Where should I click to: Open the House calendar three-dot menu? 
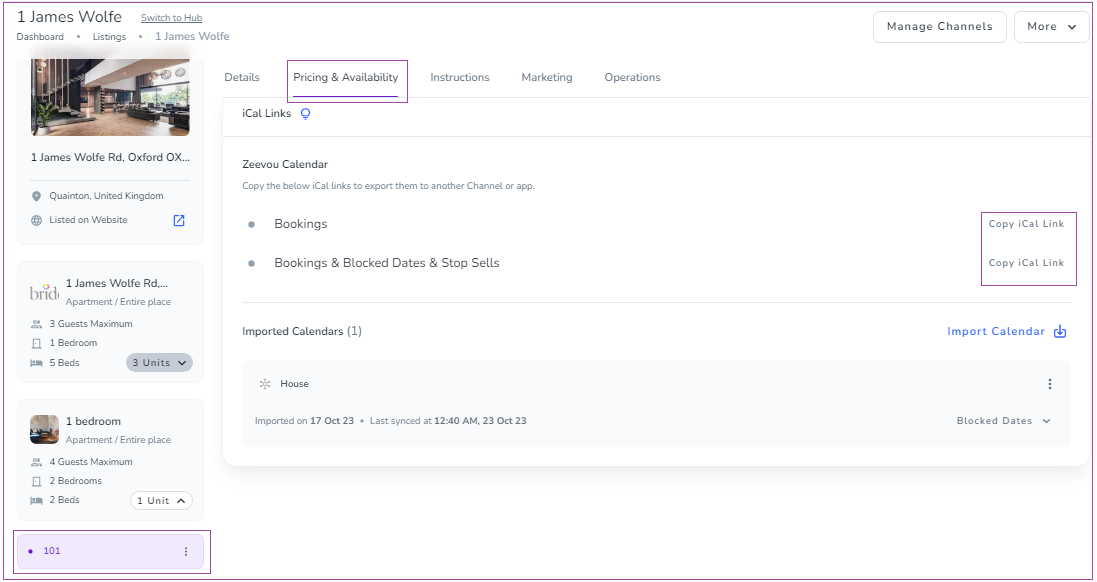pyautogui.click(x=1049, y=384)
